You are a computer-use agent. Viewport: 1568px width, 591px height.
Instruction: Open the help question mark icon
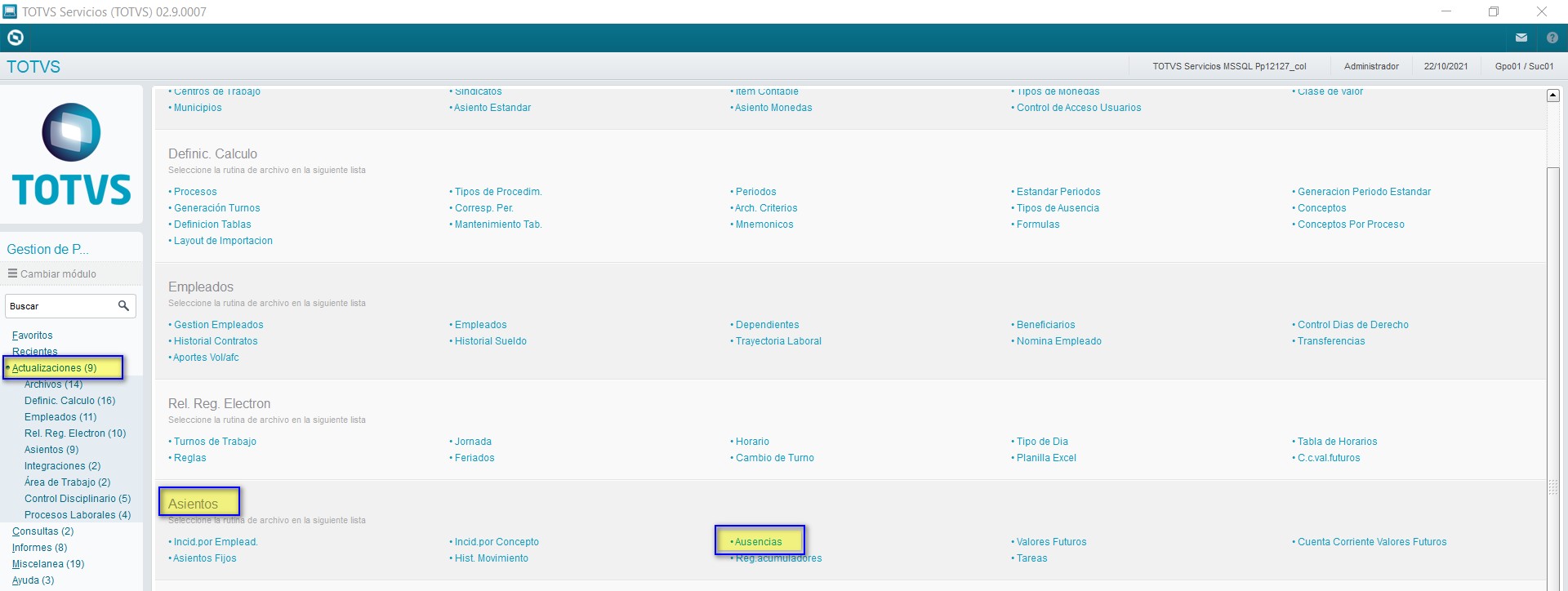point(1552,38)
